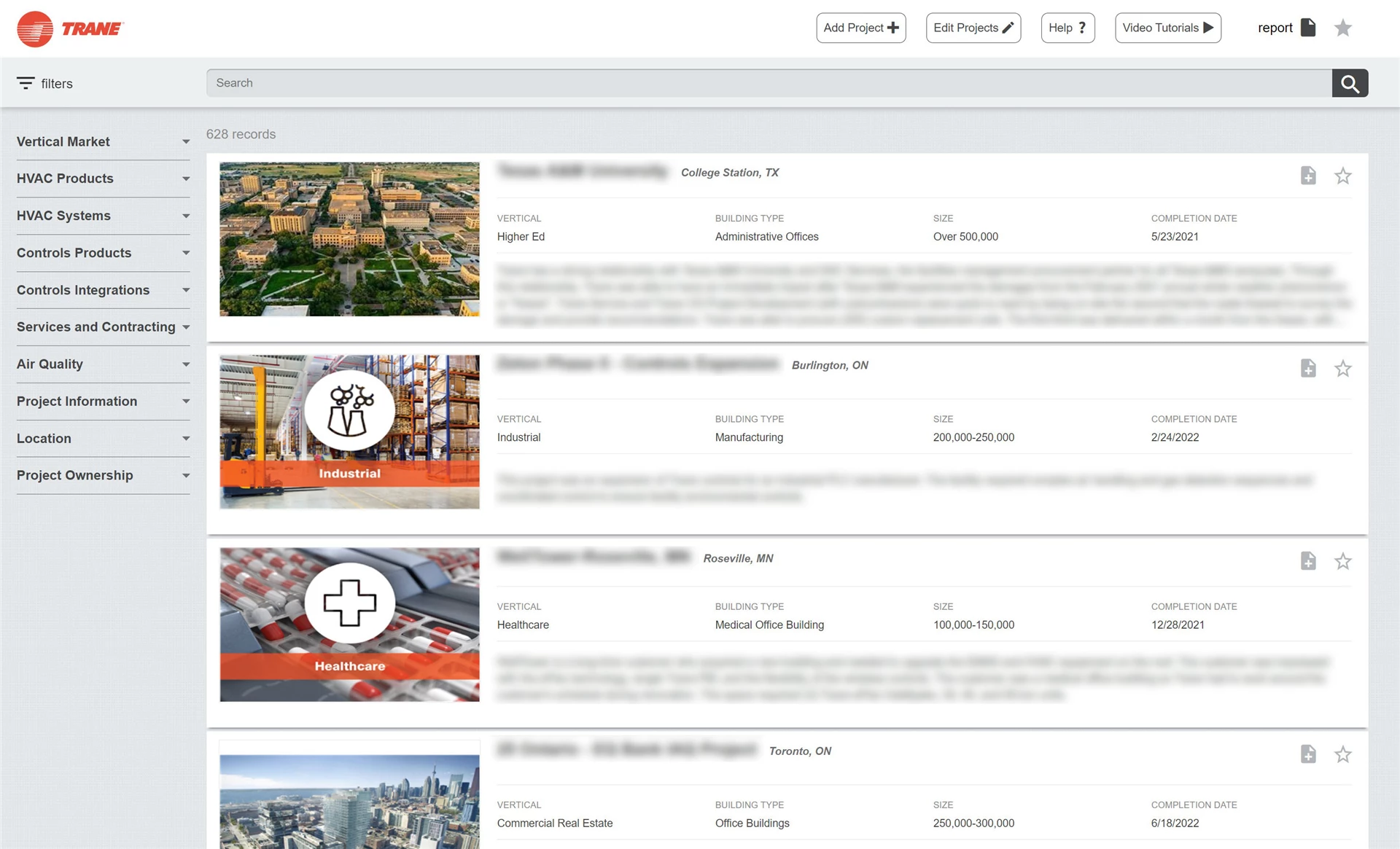
Task: Add Toronto project to report
Action: 1308,754
